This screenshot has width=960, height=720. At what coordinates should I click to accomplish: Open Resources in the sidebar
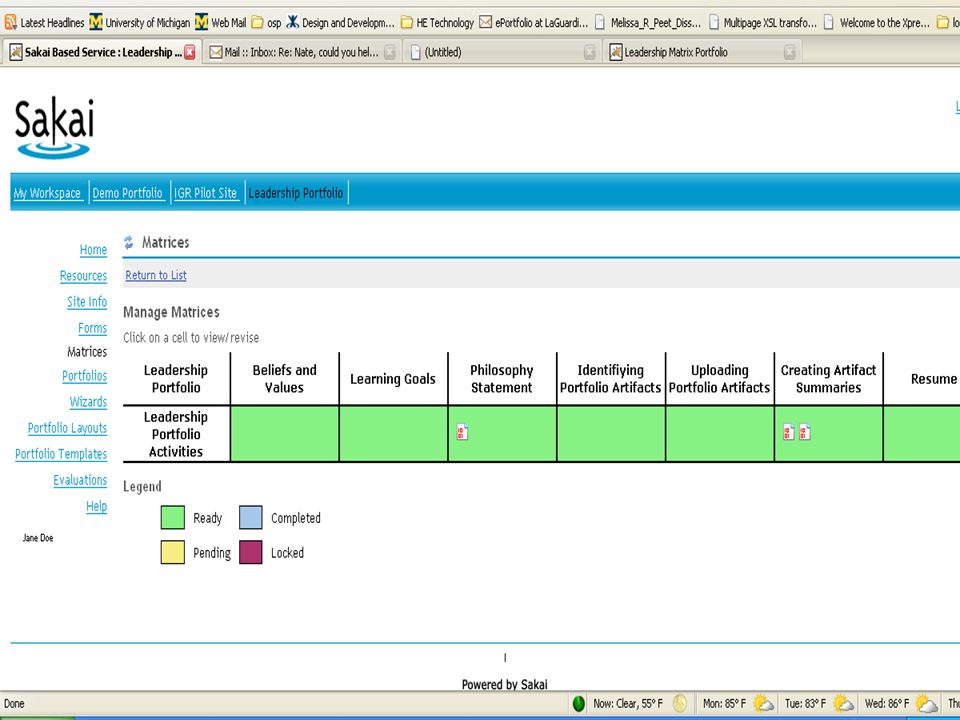83,276
